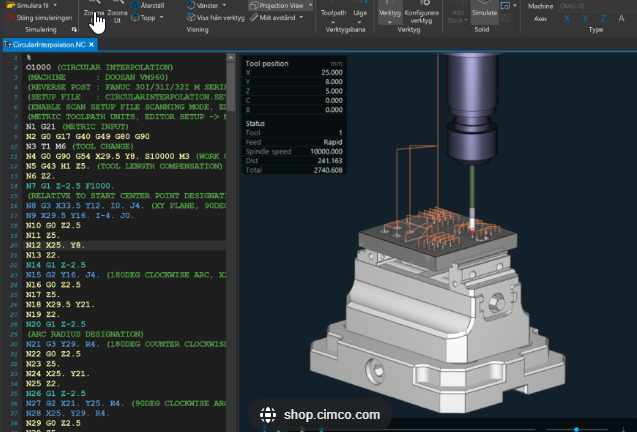Expand the Mät avstånd dropdown arrow

pyautogui.click(x=301, y=17)
